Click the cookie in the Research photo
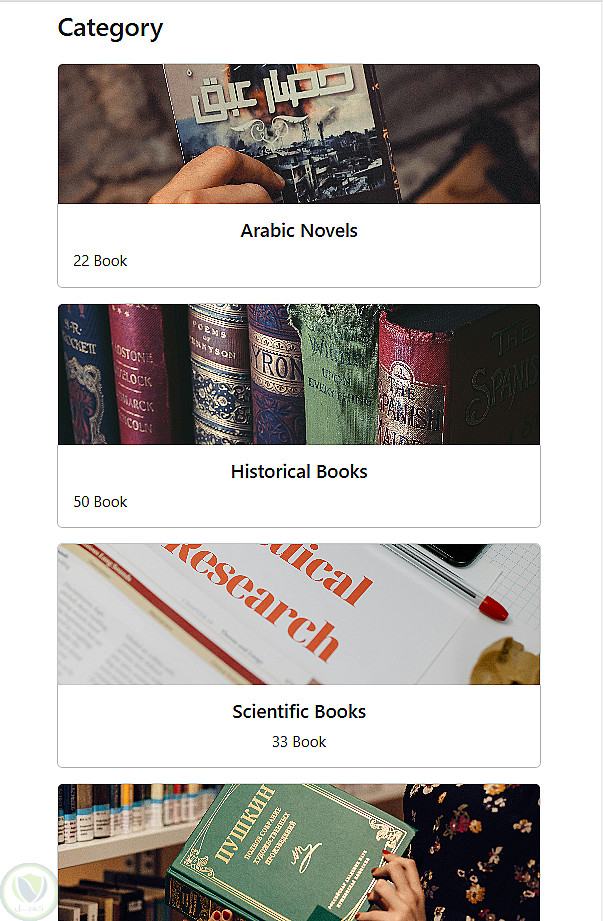Screen dimensions: 603x921 point(505,661)
